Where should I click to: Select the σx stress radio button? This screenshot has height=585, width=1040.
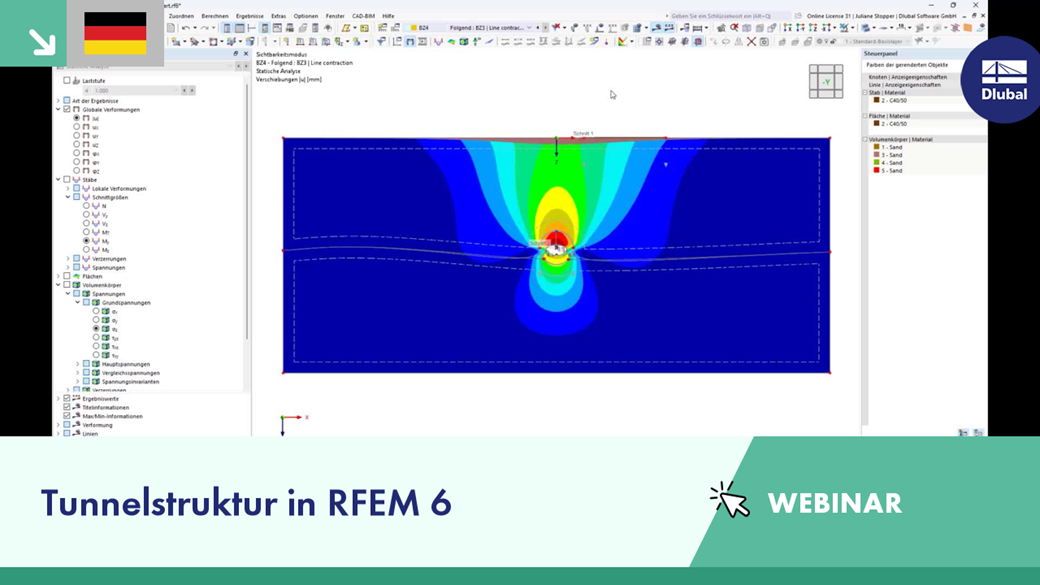click(96, 311)
